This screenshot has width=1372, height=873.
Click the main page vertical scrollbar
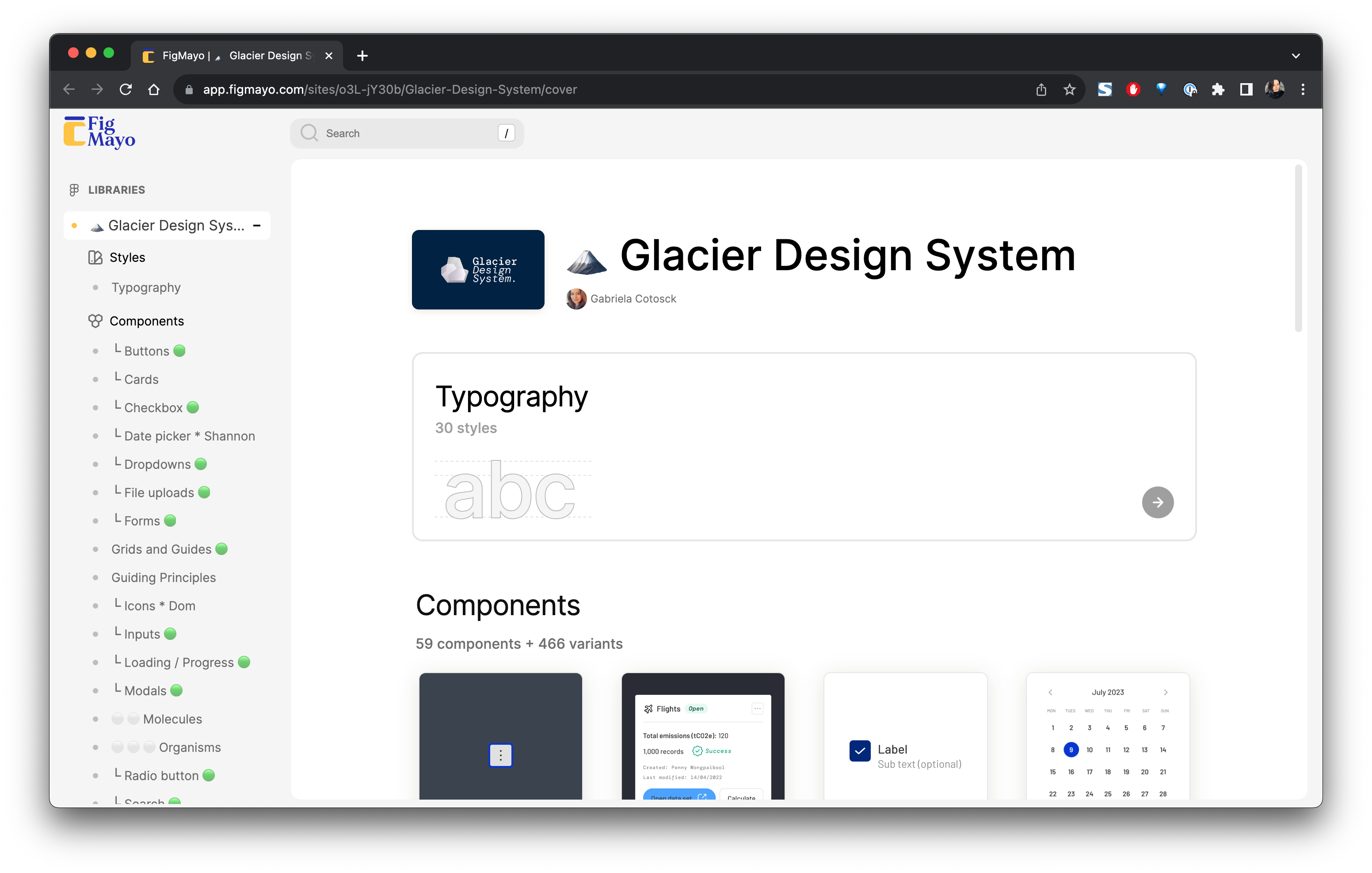coord(1299,248)
